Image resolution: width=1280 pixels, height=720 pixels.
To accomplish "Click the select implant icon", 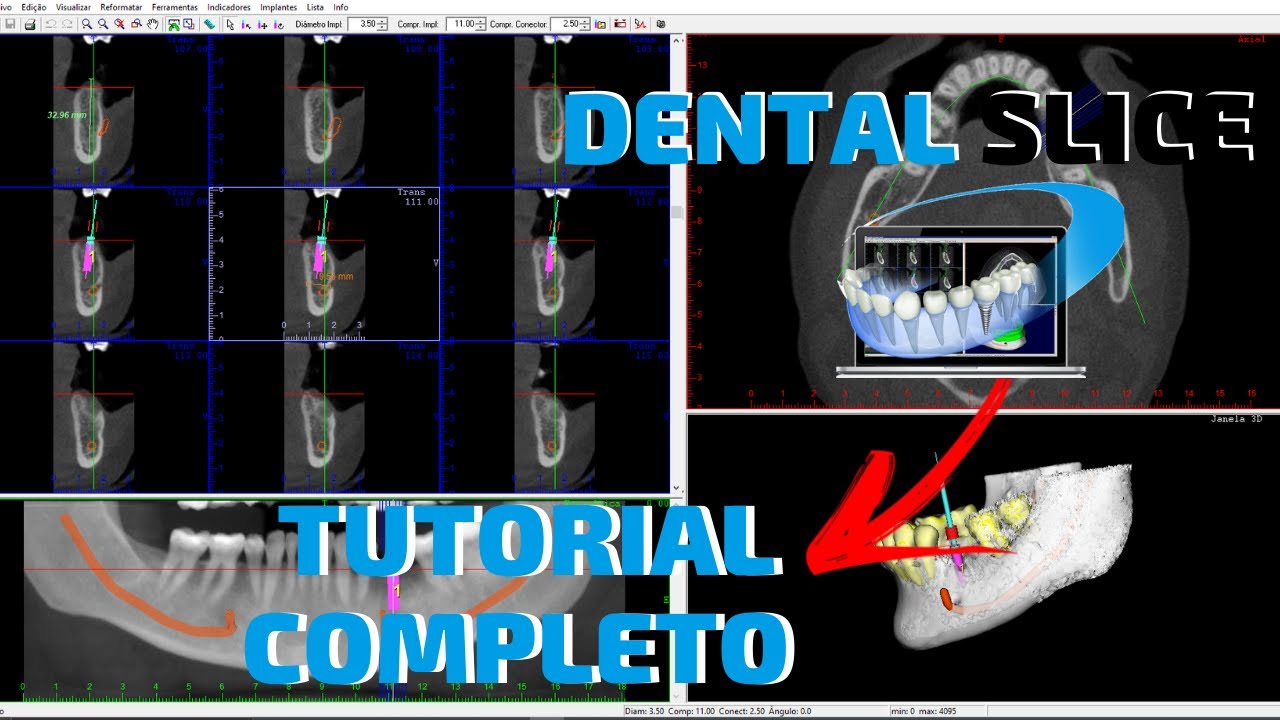I will (x=246, y=24).
